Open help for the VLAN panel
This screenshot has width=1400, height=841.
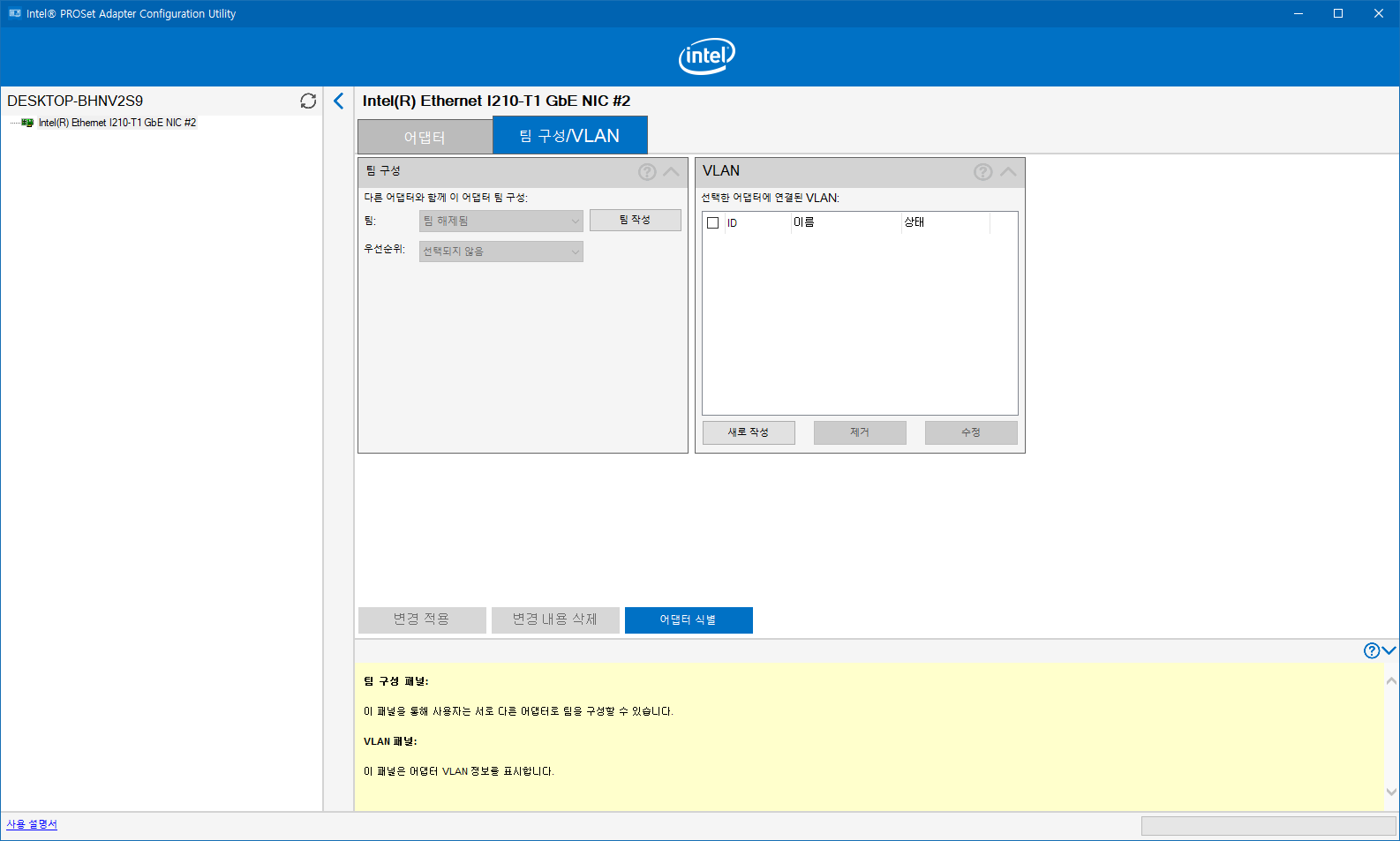coord(982,172)
